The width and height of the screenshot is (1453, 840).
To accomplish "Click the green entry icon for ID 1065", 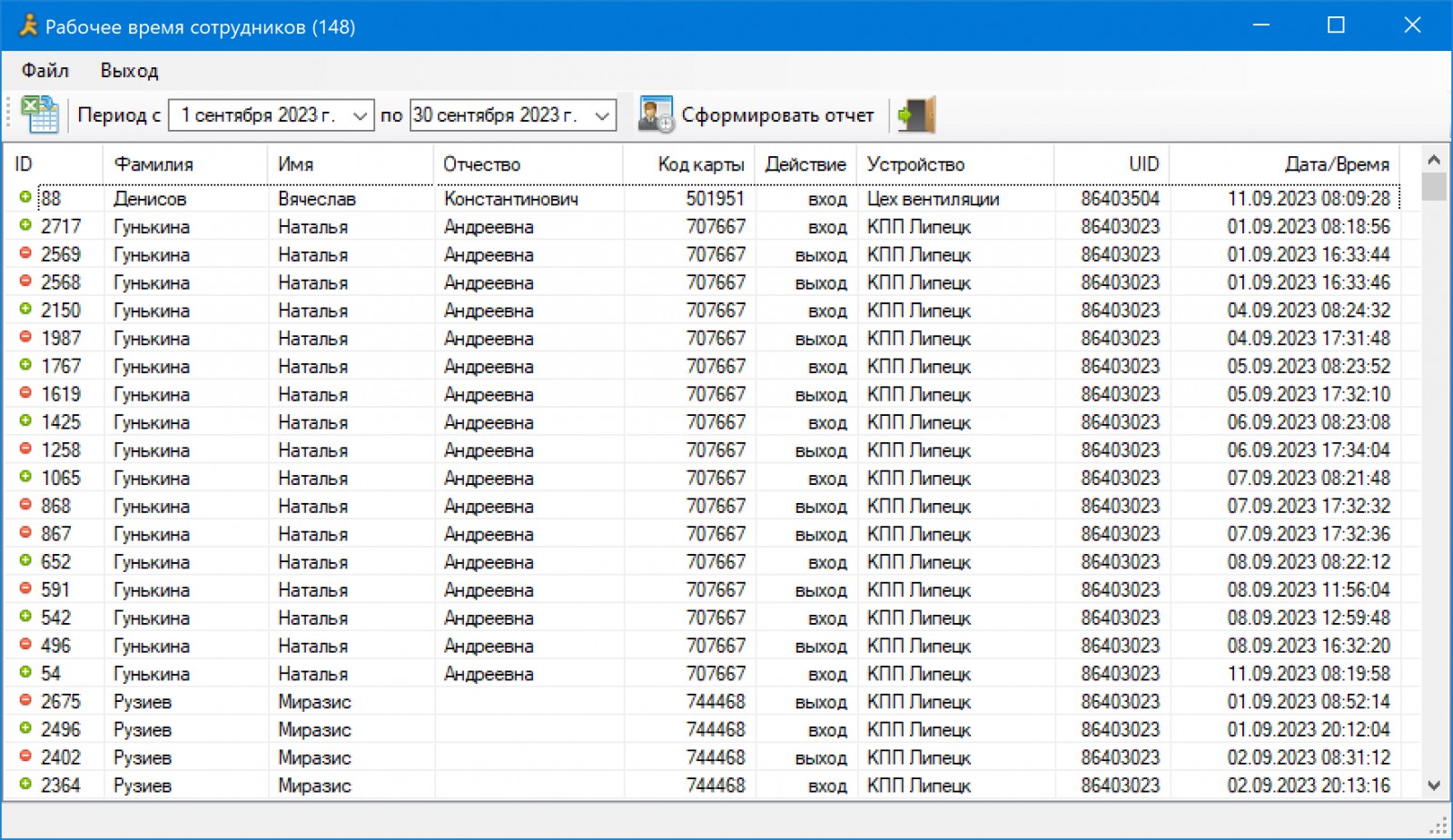I will point(25,477).
